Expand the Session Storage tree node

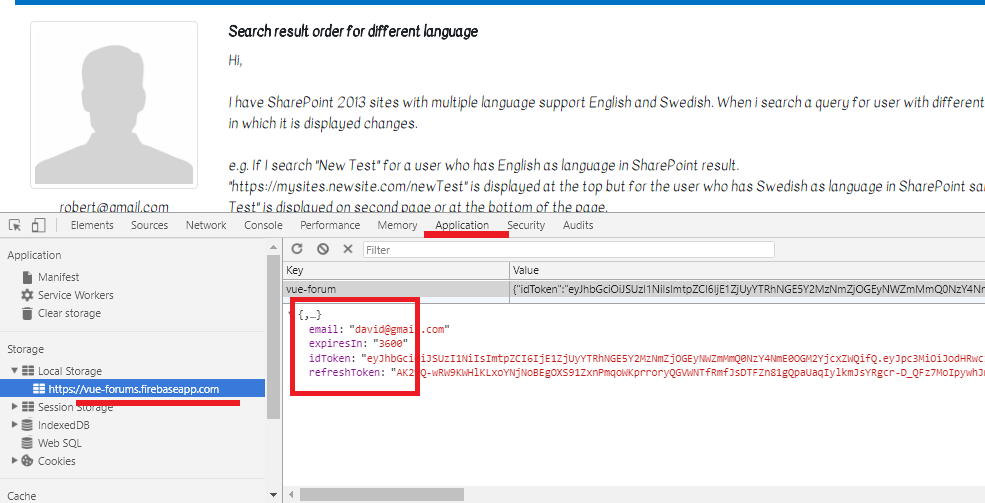tap(14, 406)
